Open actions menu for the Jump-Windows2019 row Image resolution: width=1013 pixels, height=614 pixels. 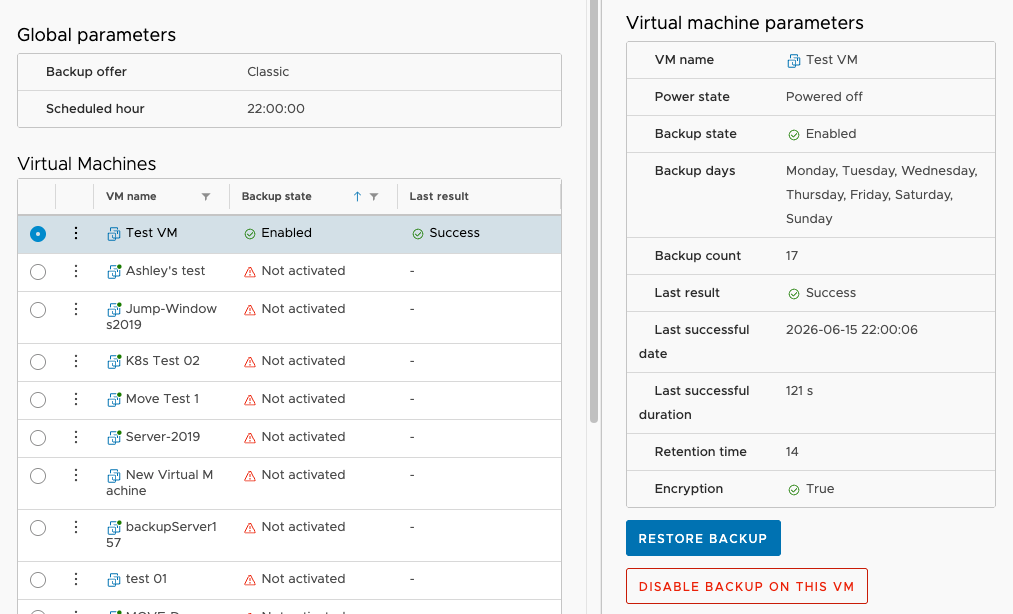[x=76, y=310]
